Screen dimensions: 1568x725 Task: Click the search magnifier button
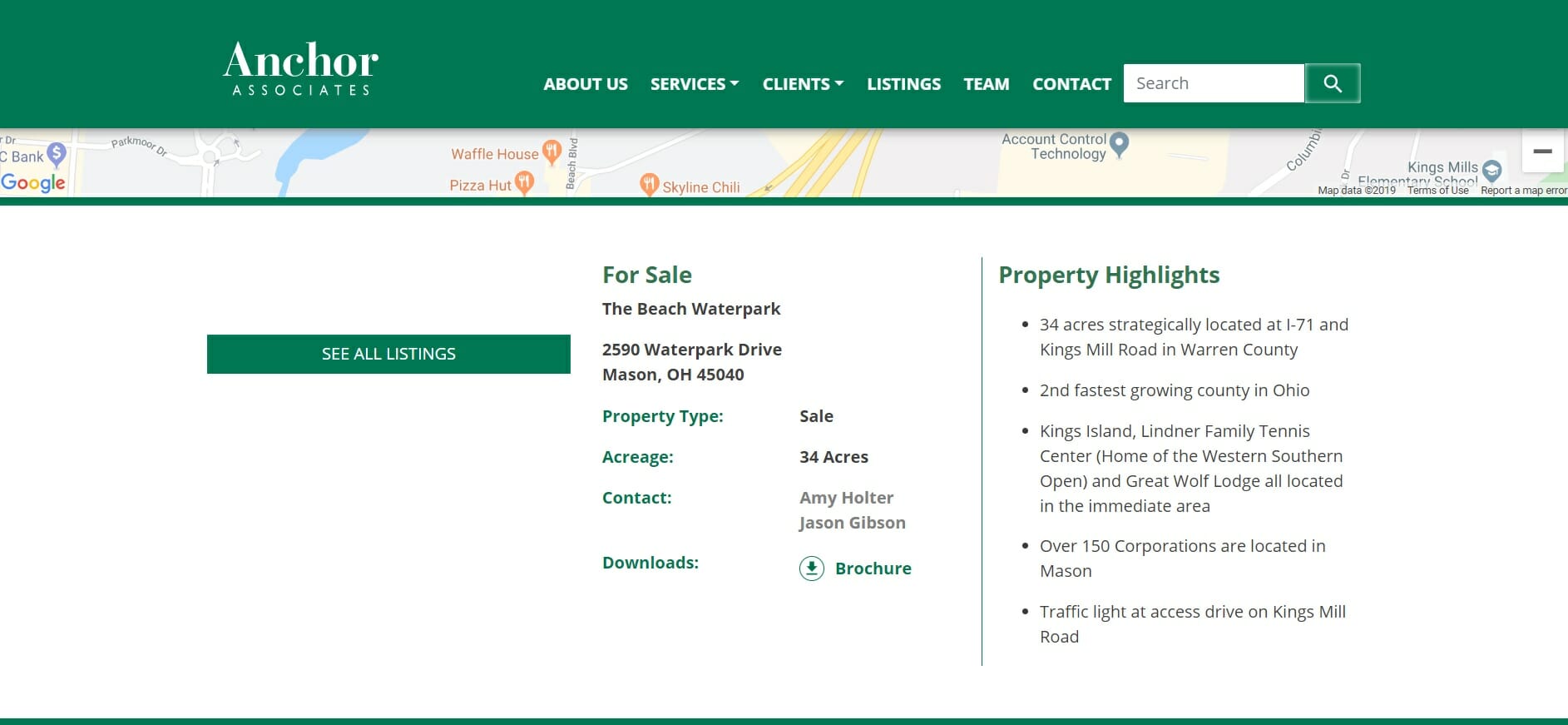coord(1332,83)
